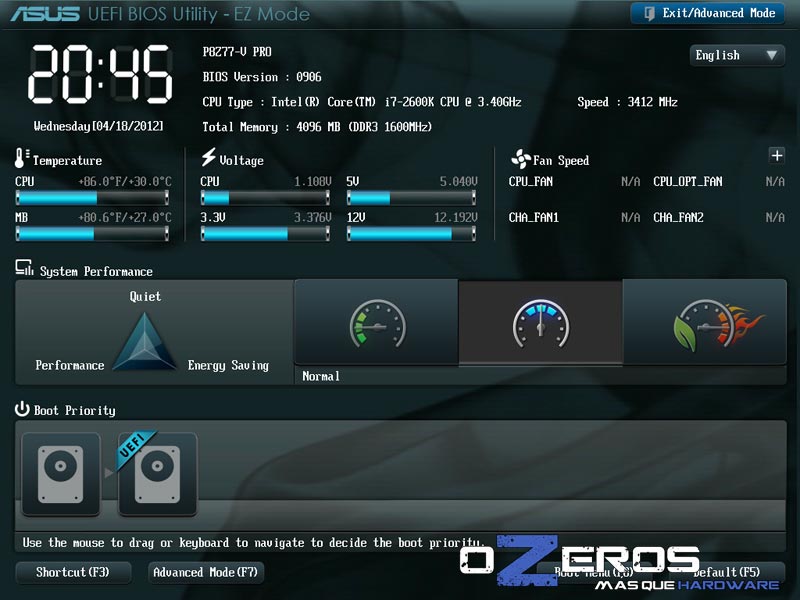
Task: Click the door icon in Exit/Advanced Mode button
Action: (x=649, y=13)
